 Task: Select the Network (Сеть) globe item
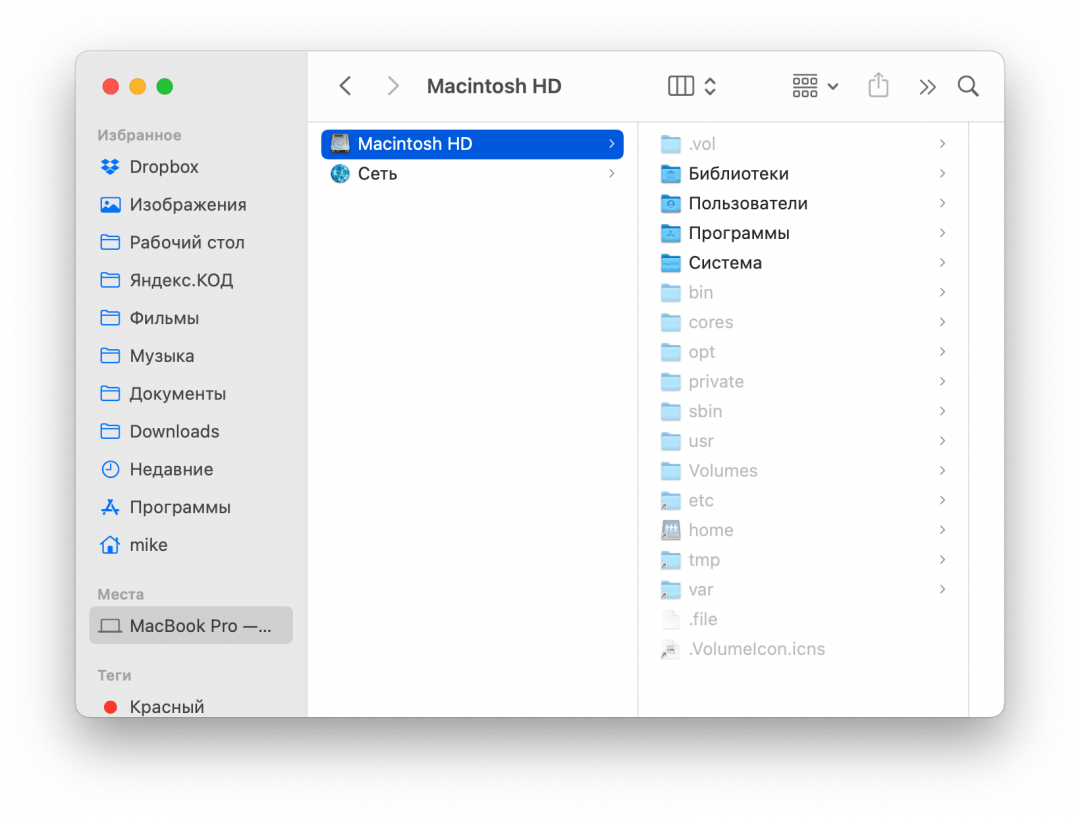[x=377, y=174]
